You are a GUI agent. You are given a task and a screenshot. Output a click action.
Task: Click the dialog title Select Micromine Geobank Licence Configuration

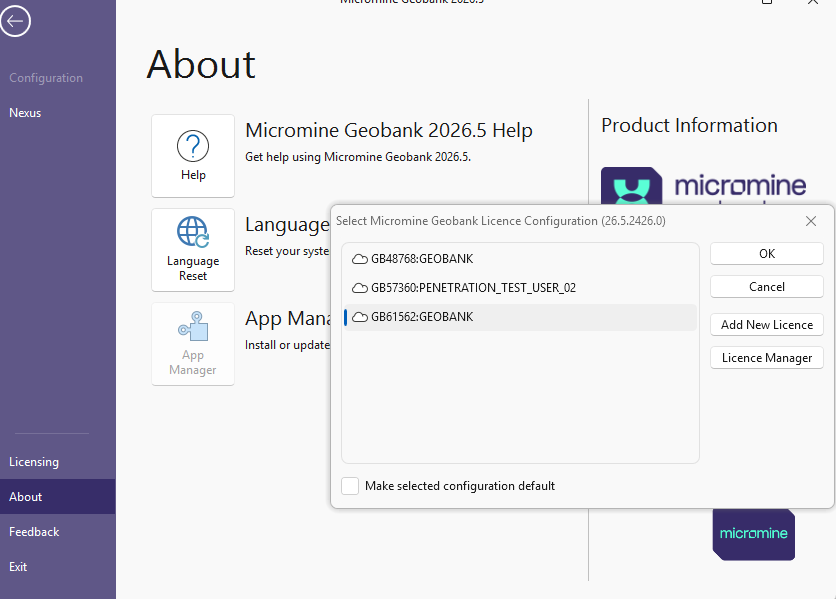(501, 221)
